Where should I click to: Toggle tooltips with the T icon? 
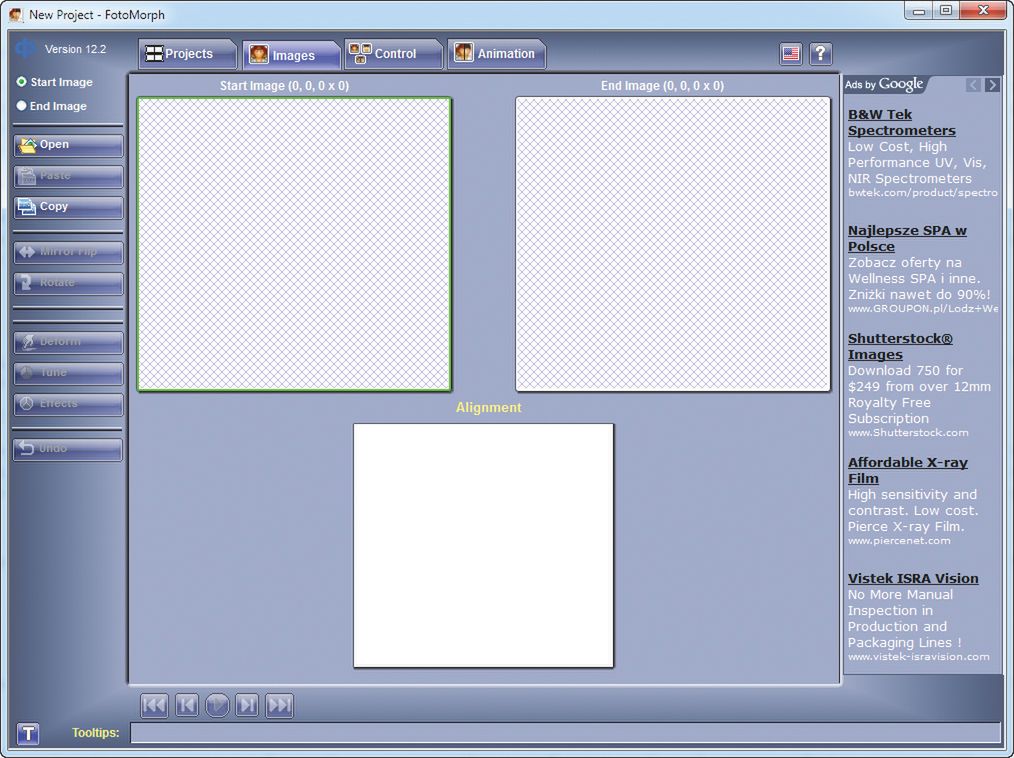click(28, 733)
